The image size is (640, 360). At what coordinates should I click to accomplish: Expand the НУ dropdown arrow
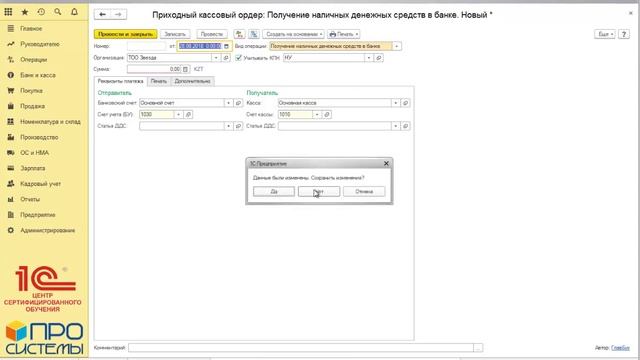[369, 58]
